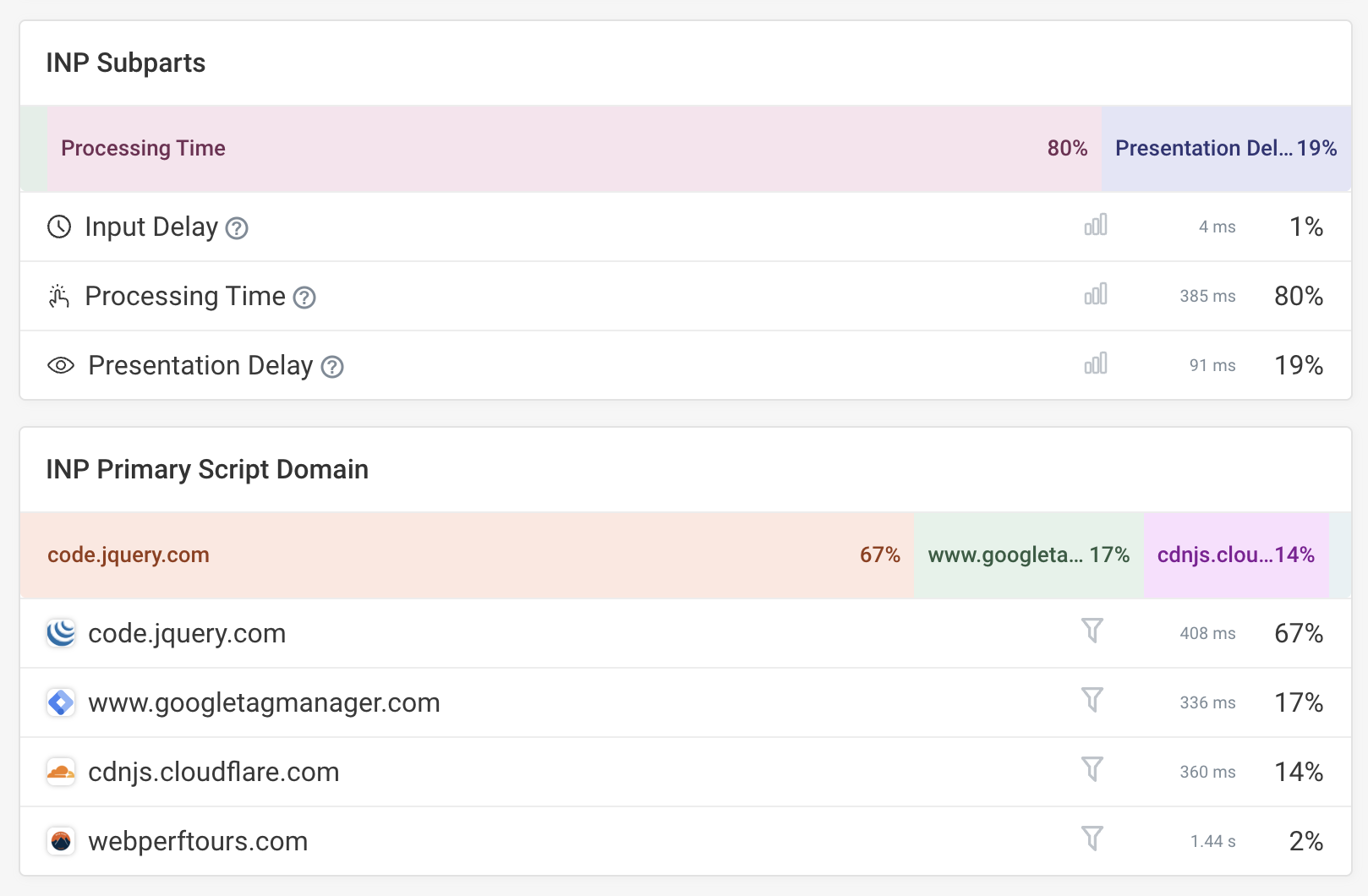
Task: Click the green googletagmanager 17% bar segment
Action: [x=1028, y=555]
